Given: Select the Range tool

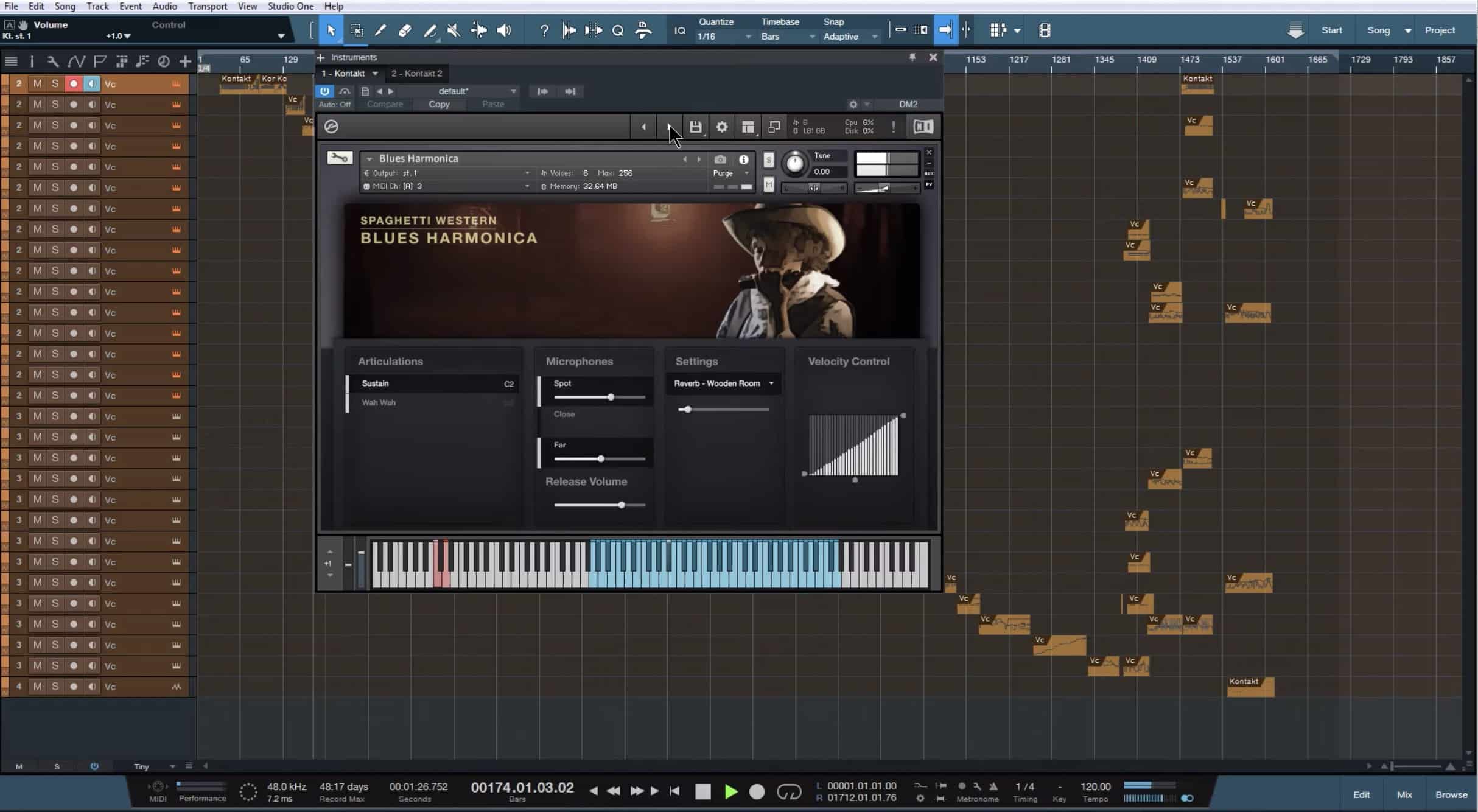Looking at the screenshot, I should click(x=356, y=30).
